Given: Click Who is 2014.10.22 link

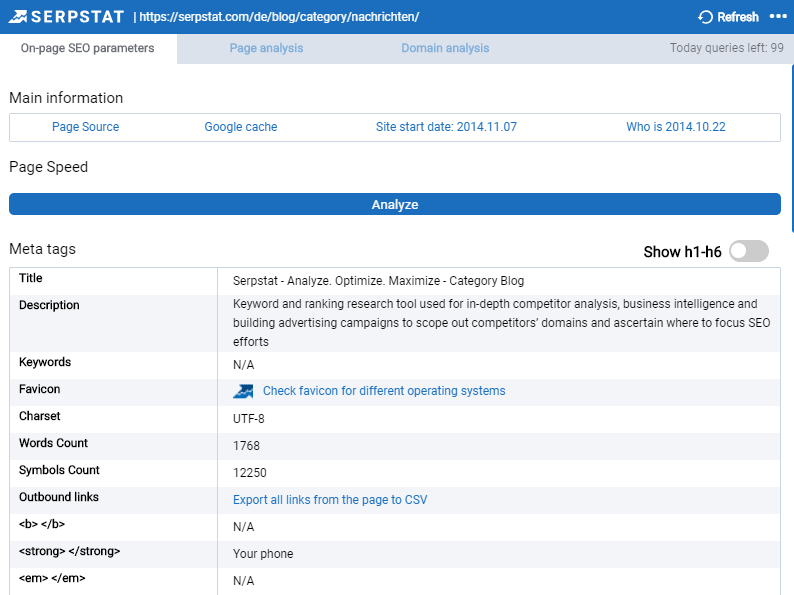Looking at the screenshot, I should point(676,127).
